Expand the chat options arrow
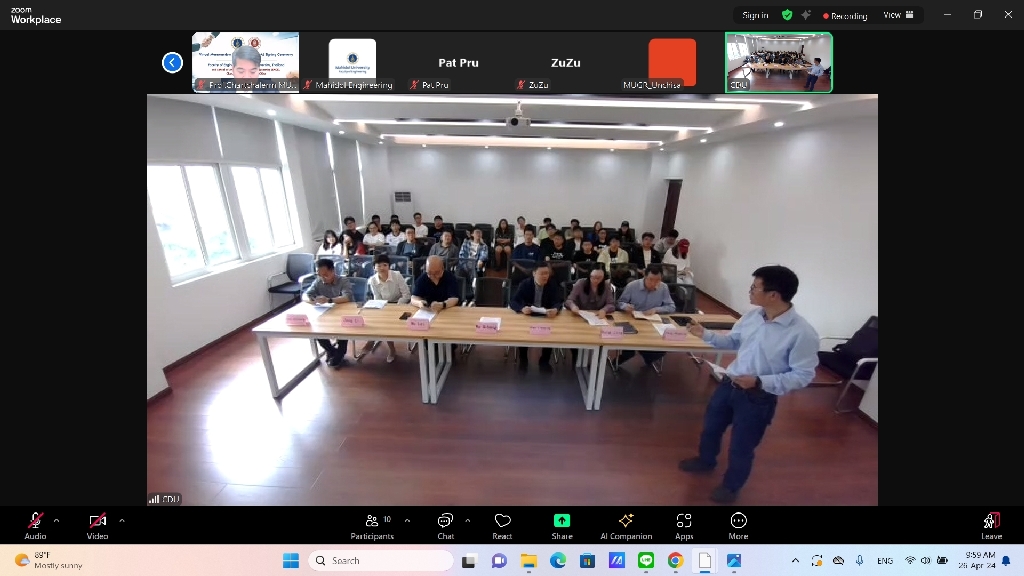Image resolution: width=1024 pixels, height=576 pixels. tap(468, 520)
